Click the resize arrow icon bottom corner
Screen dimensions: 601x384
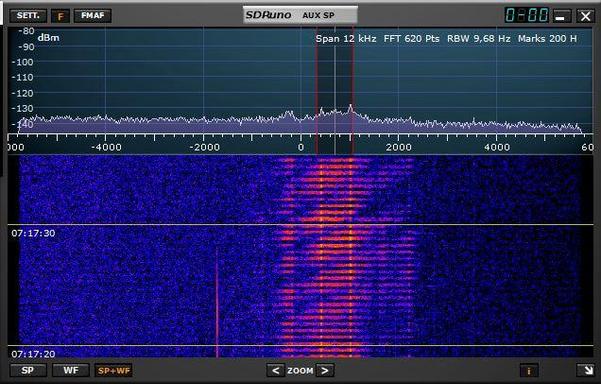click(585, 370)
